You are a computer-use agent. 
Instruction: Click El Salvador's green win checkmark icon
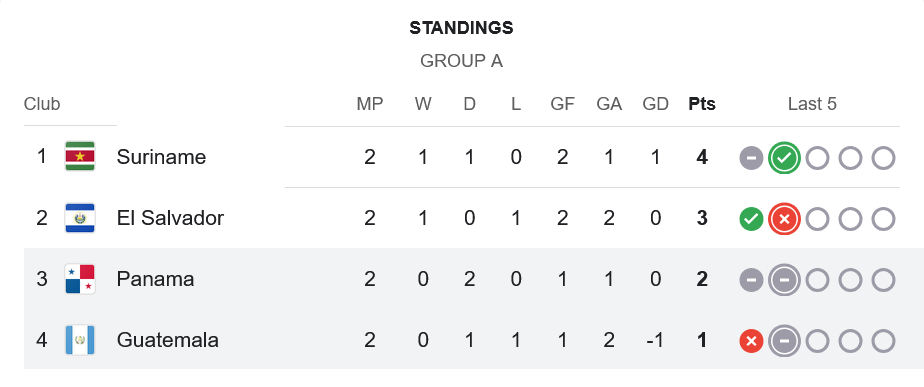point(751,219)
